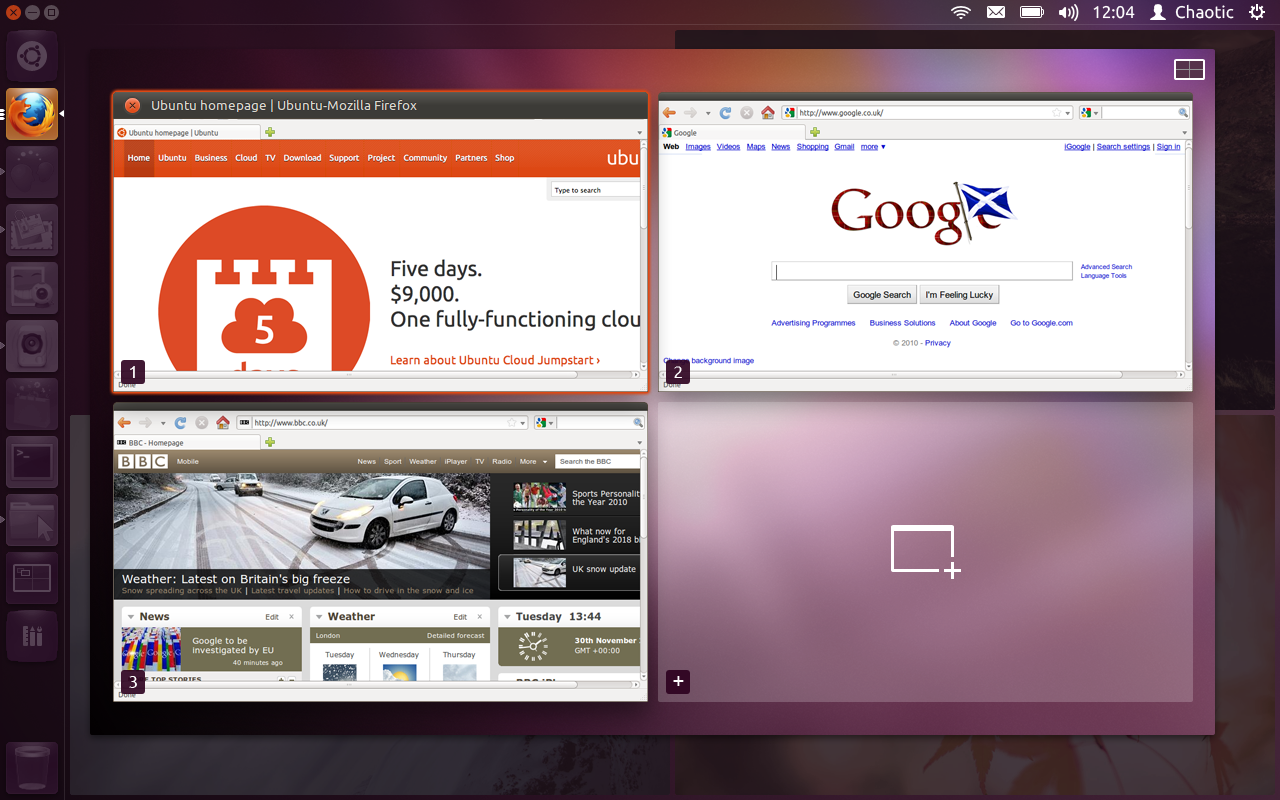Collapse the BBC Weather widget arrow
Screen dimensions: 1280x800
pyautogui.click(x=318, y=617)
